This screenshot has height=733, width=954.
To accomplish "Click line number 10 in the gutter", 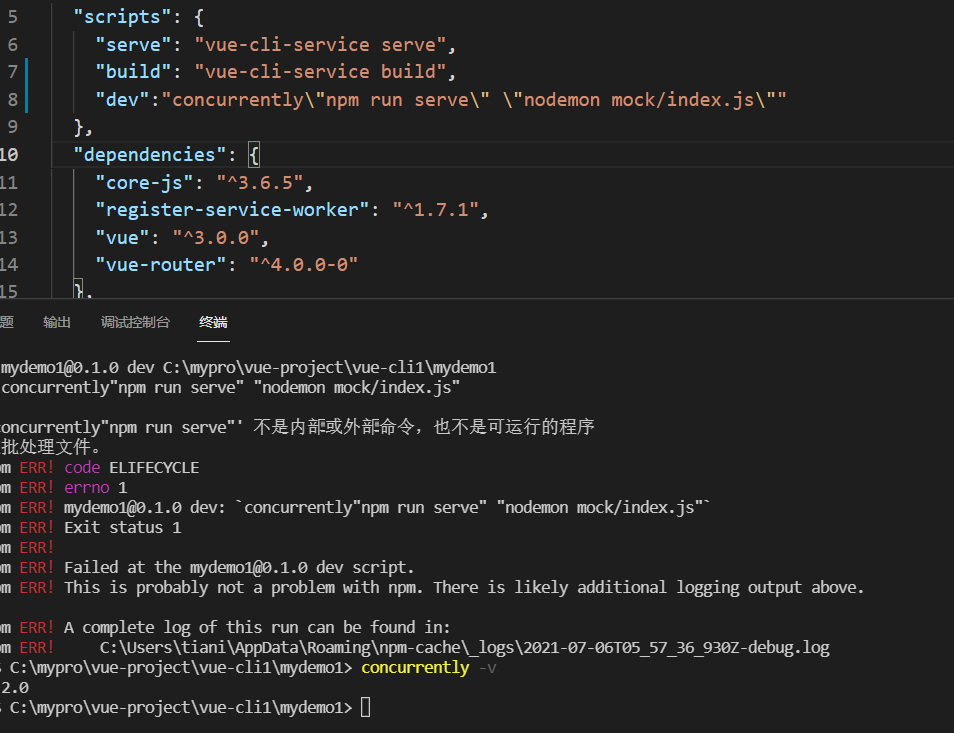I will tap(9, 155).
